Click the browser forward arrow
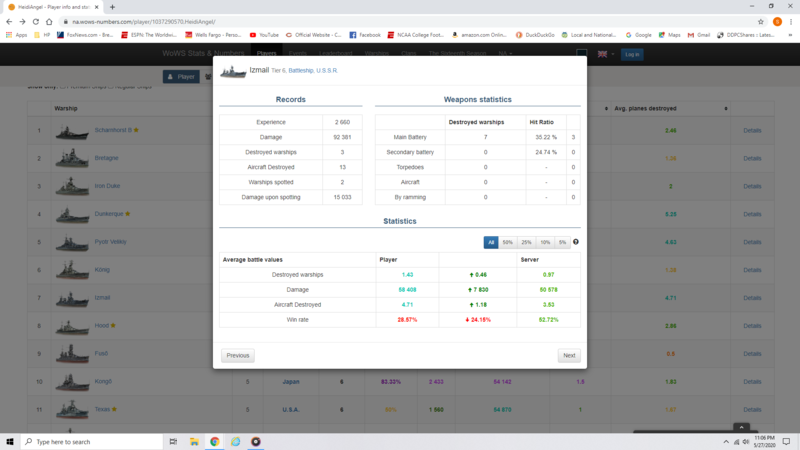This screenshot has width=800, height=450. pyautogui.click(x=22, y=22)
